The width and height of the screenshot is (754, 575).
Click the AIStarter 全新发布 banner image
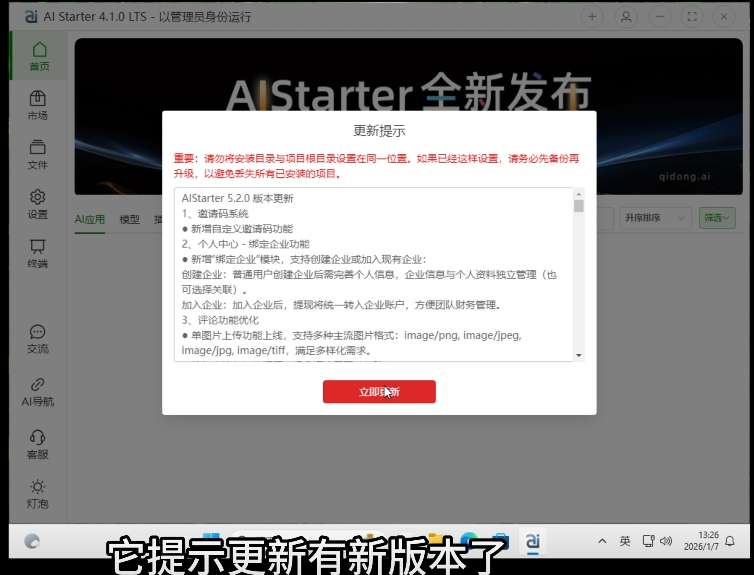[x=408, y=77]
